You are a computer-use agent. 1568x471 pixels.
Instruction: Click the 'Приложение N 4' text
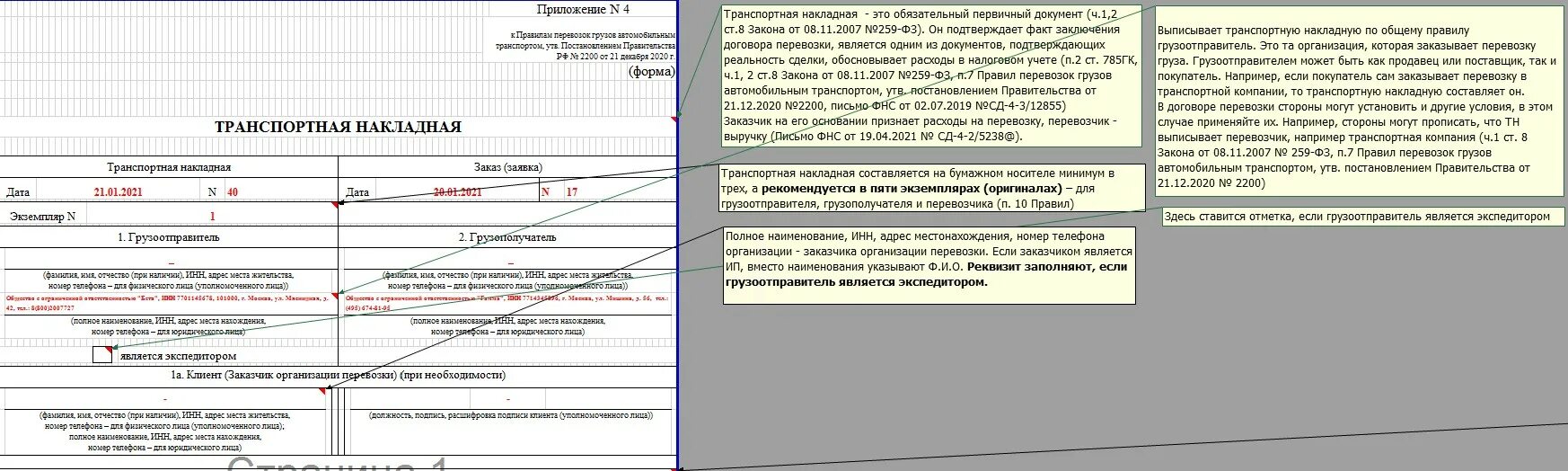pyautogui.click(x=583, y=10)
